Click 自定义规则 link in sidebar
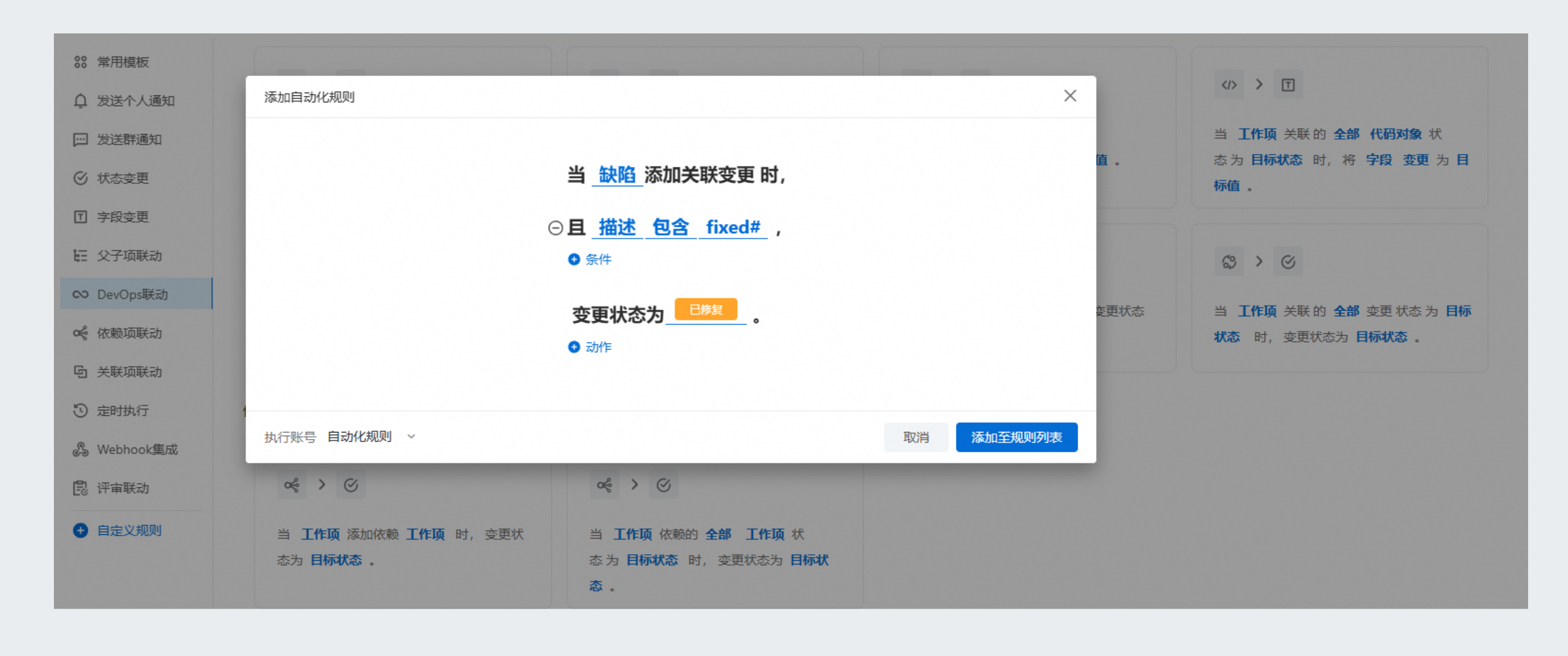This screenshot has width=1568, height=656. (x=129, y=531)
